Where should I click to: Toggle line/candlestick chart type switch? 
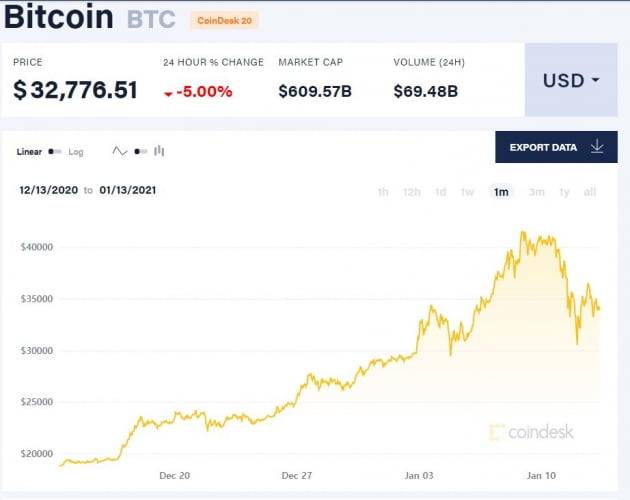[x=140, y=152]
